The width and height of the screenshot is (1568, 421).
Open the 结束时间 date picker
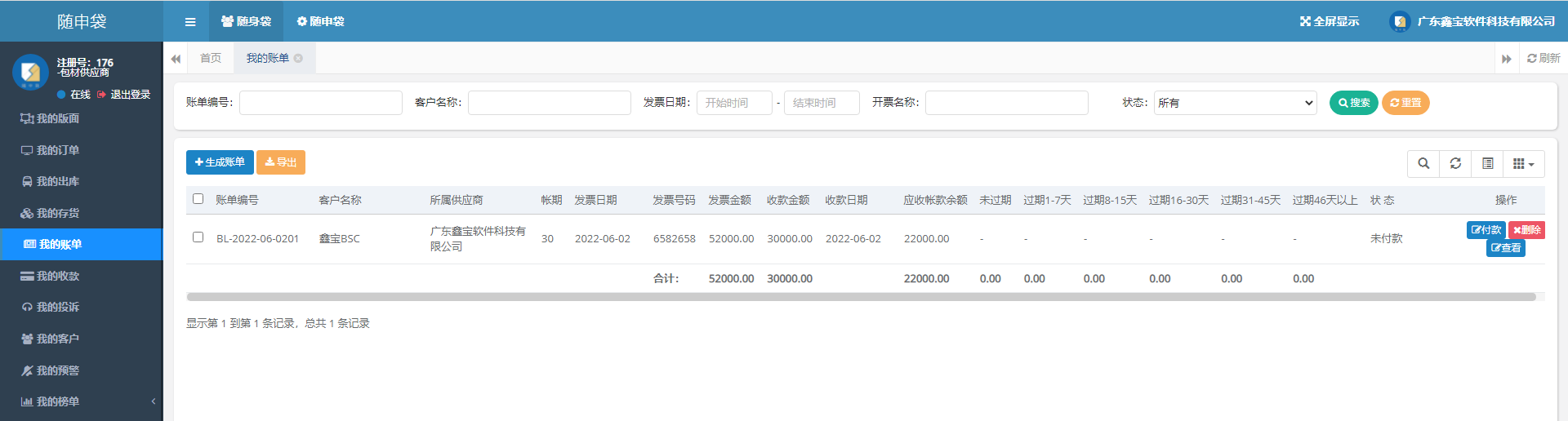click(x=822, y=103)
